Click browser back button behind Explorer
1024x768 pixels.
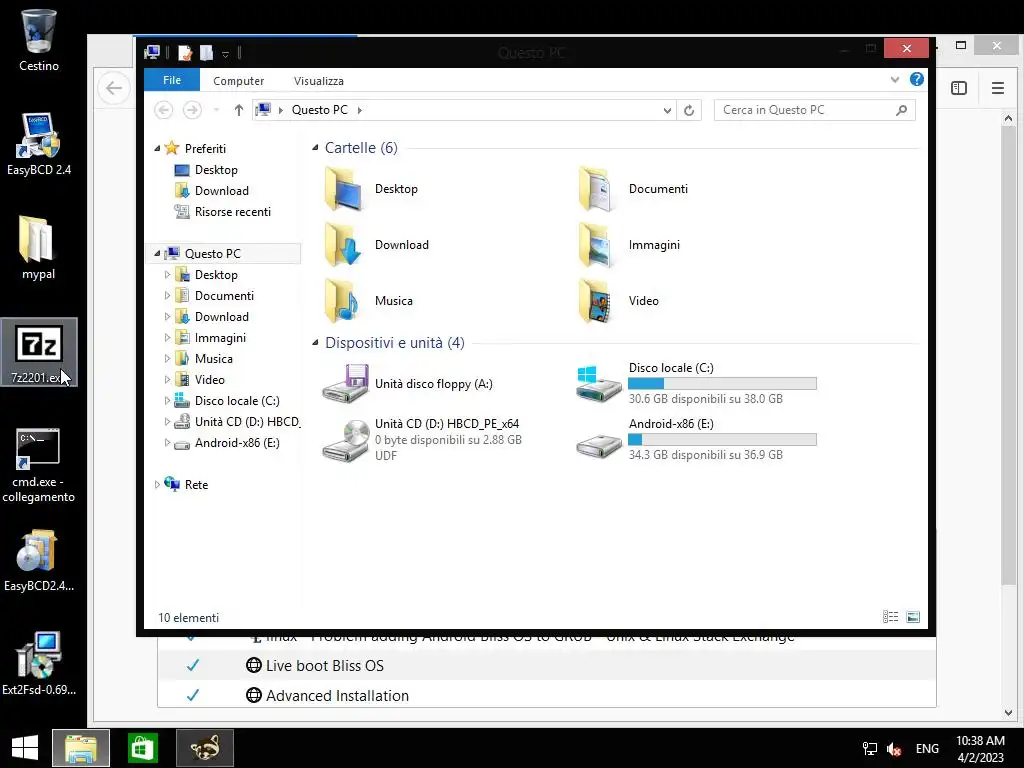pos(114,88)
